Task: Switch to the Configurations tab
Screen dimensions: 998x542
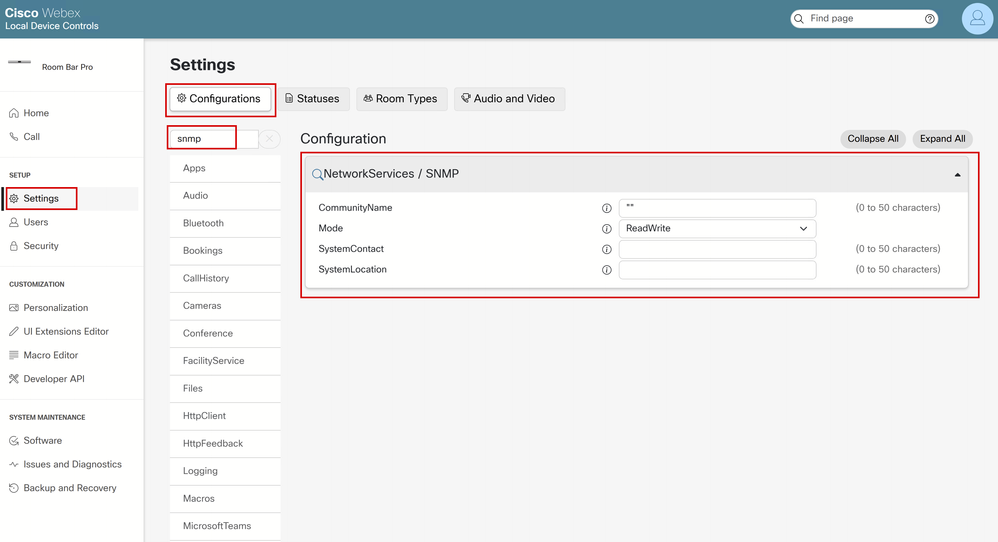Action: point(220,99)
